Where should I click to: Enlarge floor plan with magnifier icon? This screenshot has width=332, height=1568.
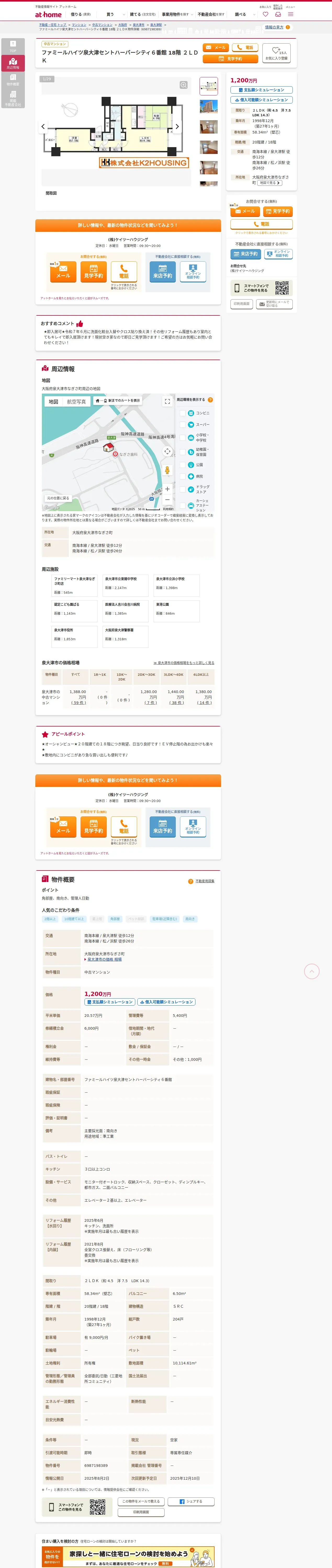pos(183,85)
